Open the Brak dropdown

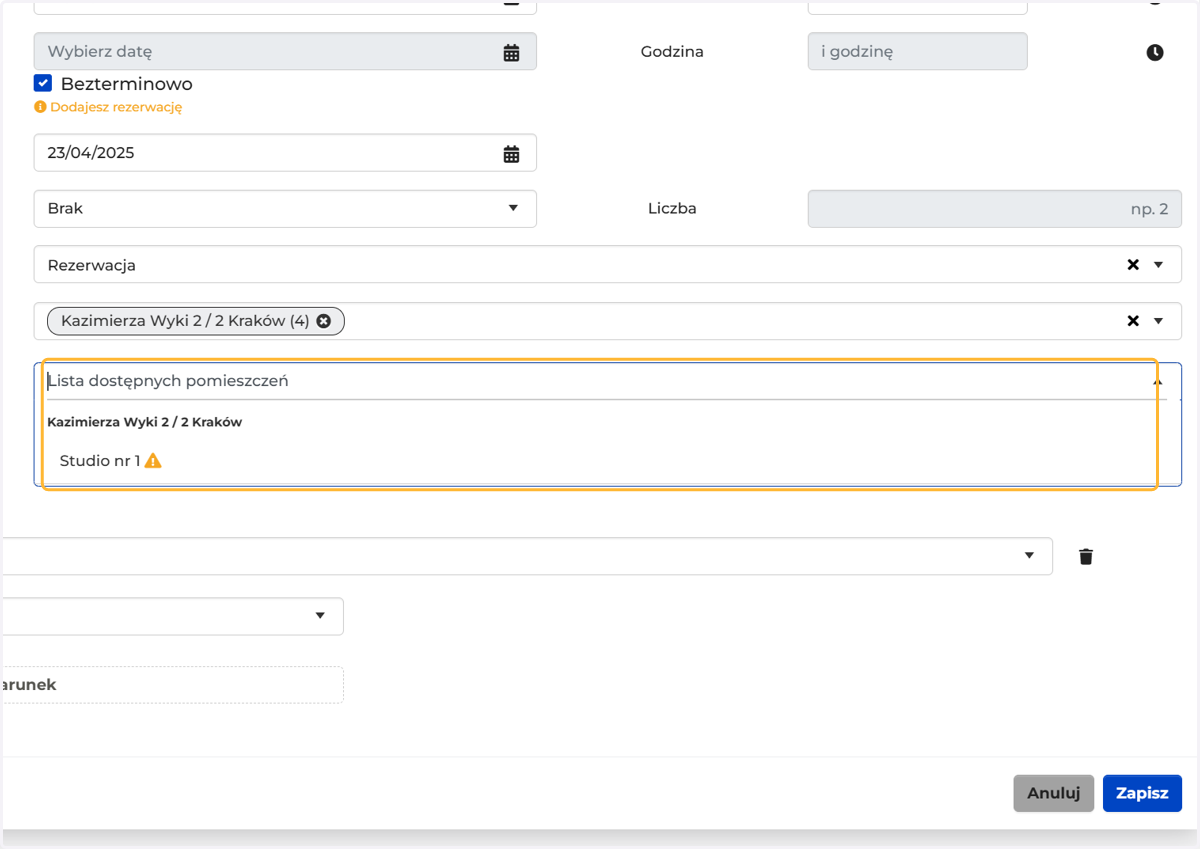[x=285, y=209]
